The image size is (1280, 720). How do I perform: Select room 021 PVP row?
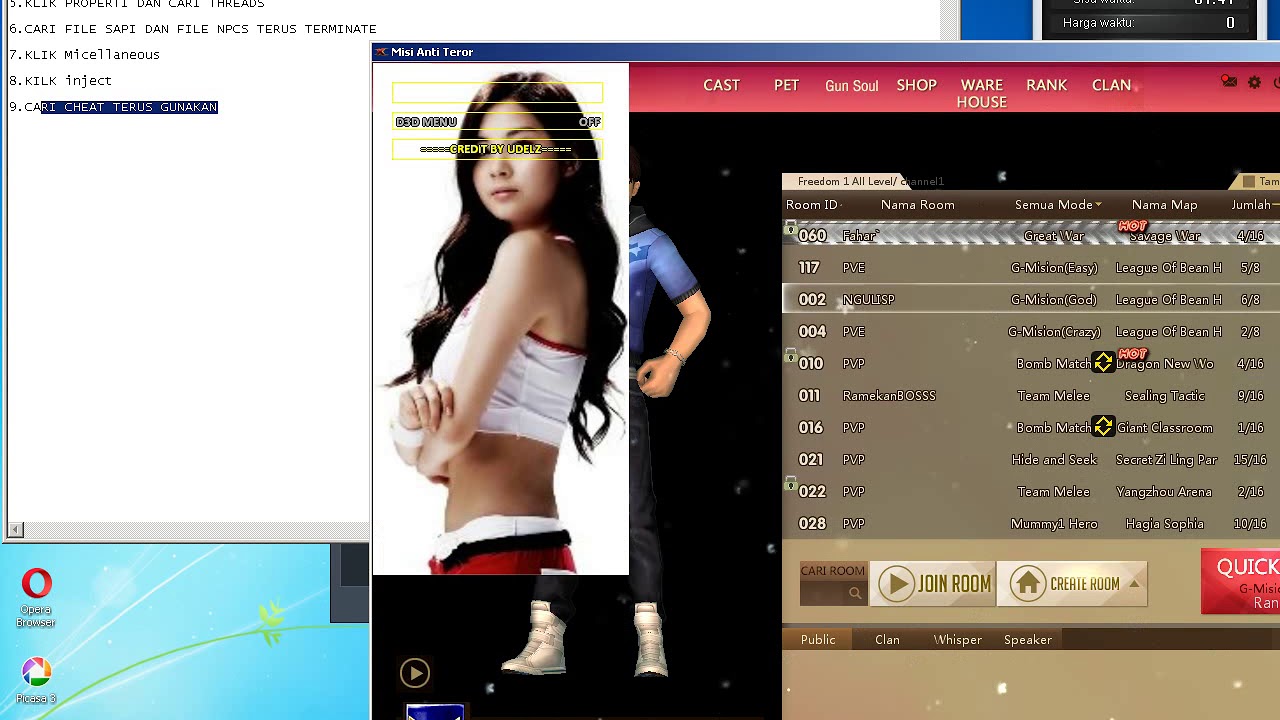point(1031,460)
